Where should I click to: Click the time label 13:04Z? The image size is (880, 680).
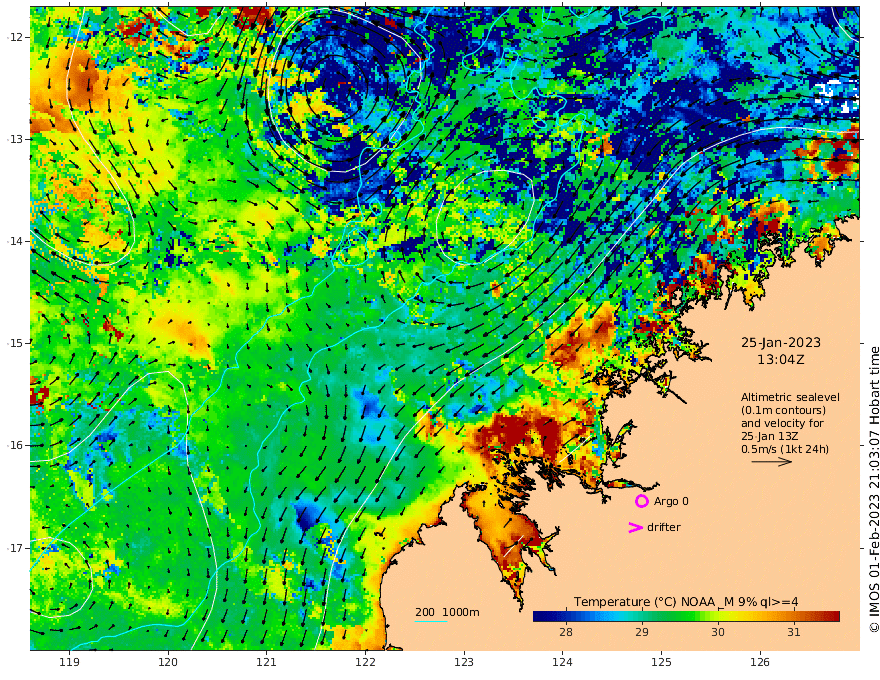point(781,360)
